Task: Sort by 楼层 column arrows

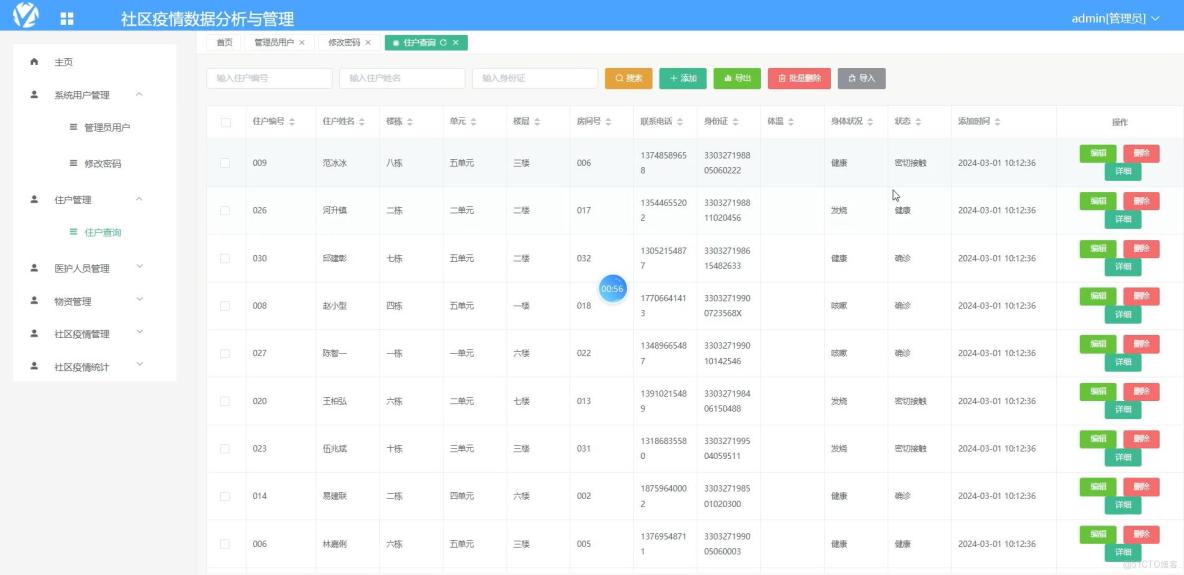Action: [x=537, y=122]
